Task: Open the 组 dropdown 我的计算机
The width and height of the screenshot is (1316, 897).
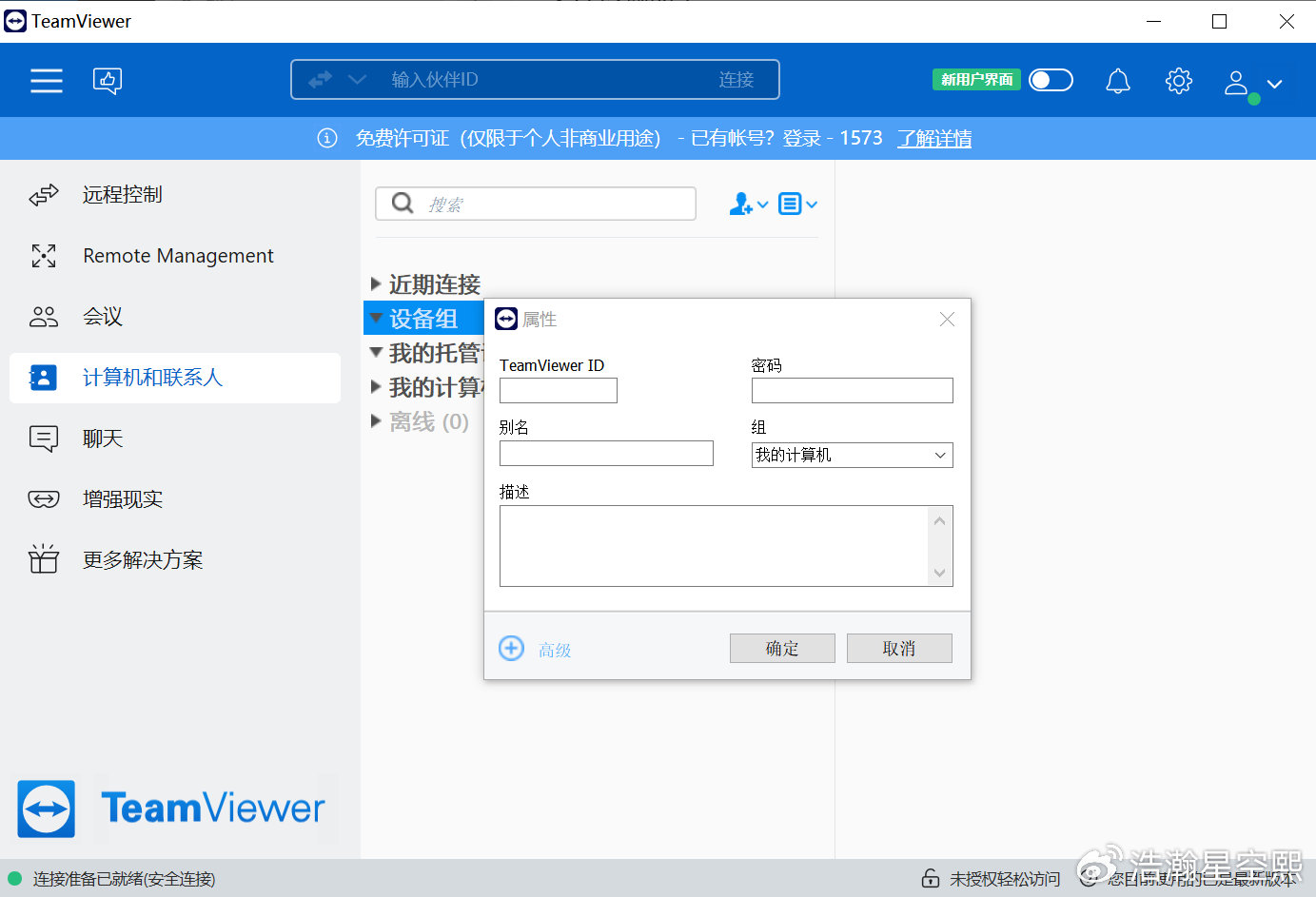Action: click(x=852, y=455)
